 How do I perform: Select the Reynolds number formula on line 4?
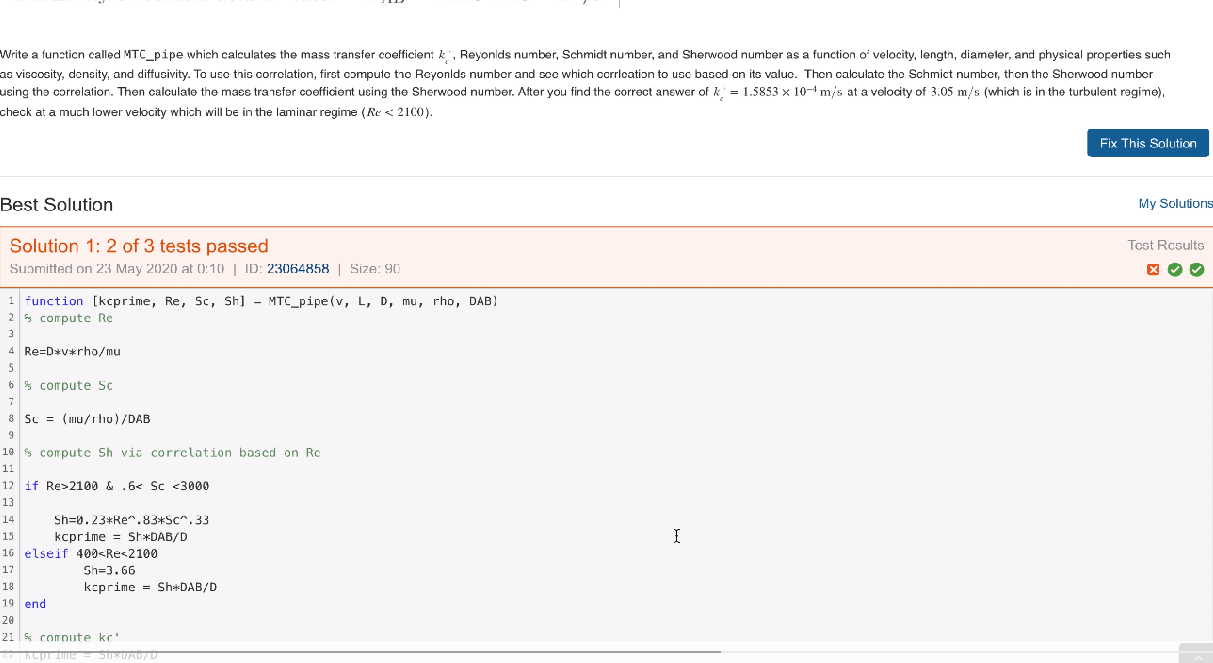[72, 351]
